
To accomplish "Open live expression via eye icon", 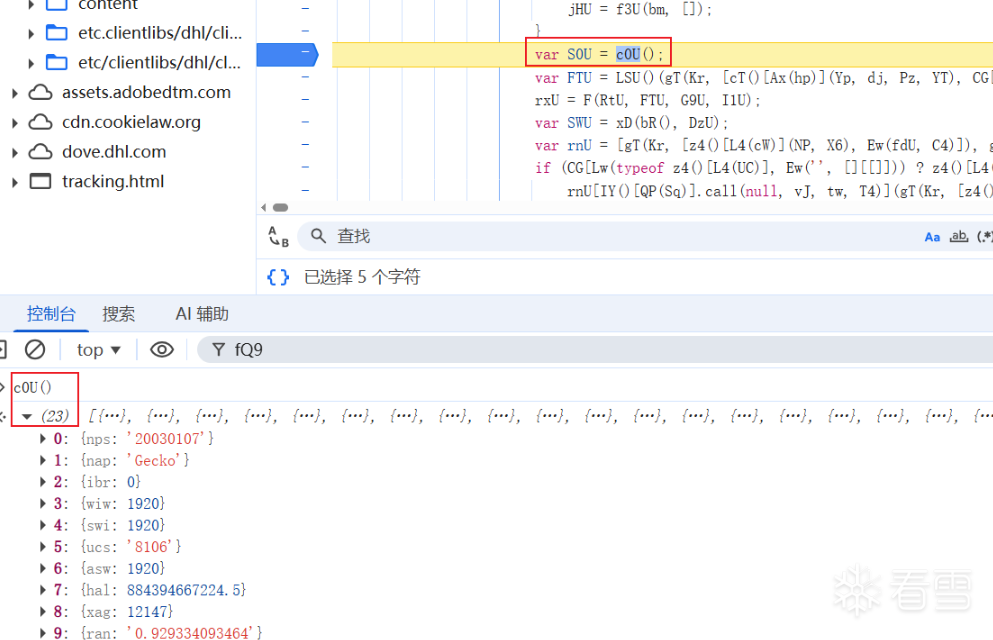I will tap(162, 349).
